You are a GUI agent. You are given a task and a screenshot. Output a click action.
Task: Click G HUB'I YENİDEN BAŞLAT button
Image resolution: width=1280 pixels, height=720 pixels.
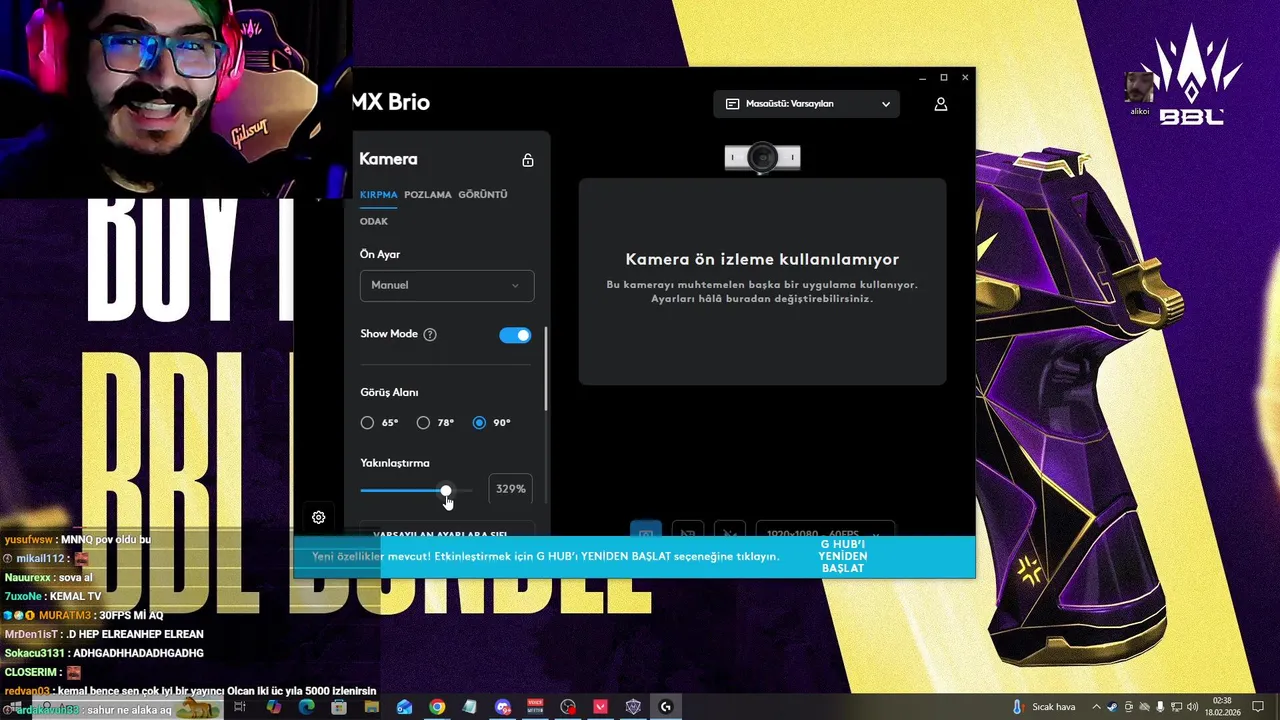tap(843, 556)
